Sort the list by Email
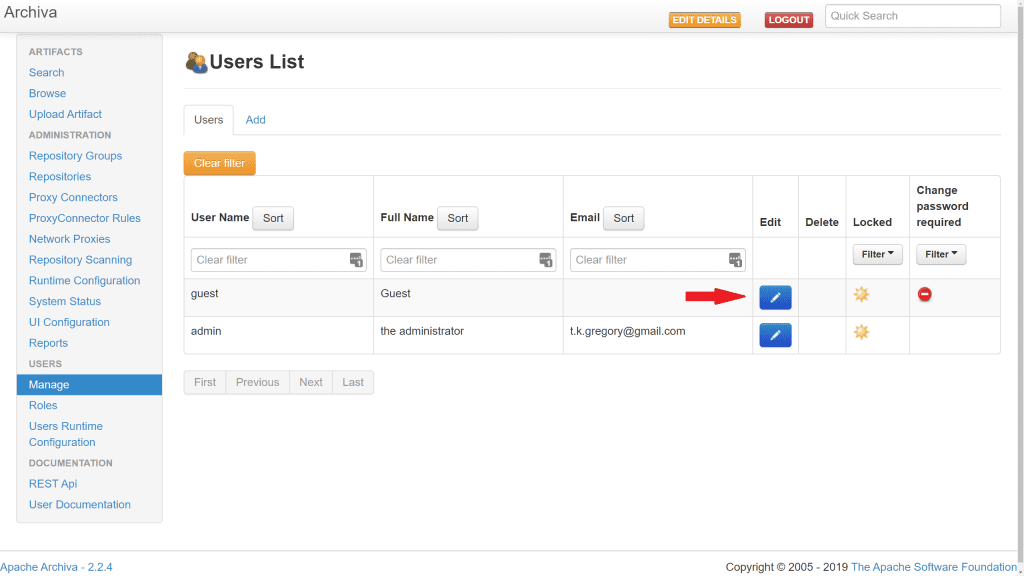 click(x=623, y=218)
